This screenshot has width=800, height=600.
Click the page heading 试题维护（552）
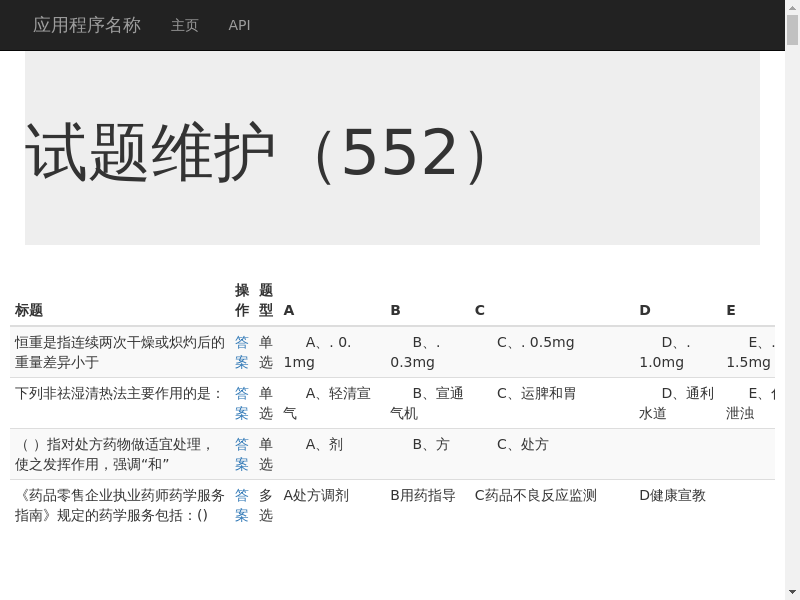pos(256,153)
